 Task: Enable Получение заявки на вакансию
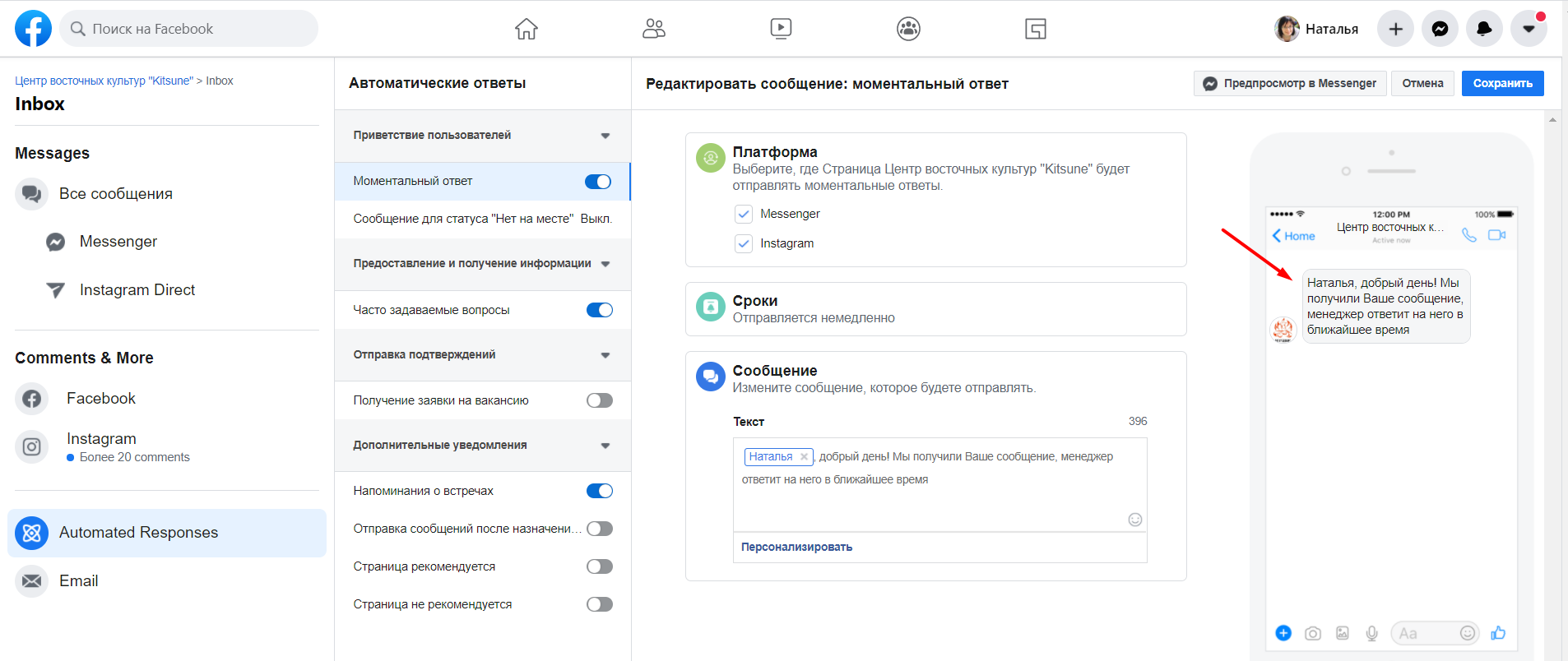pyautogui.click(x=600, y=400)
